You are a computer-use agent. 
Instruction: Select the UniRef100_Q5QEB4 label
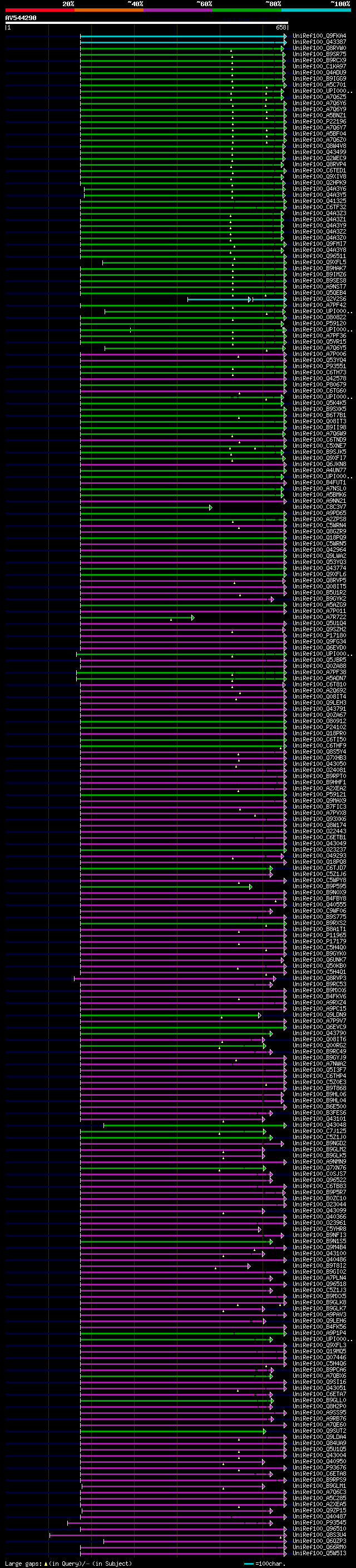(x=319, y=293)
